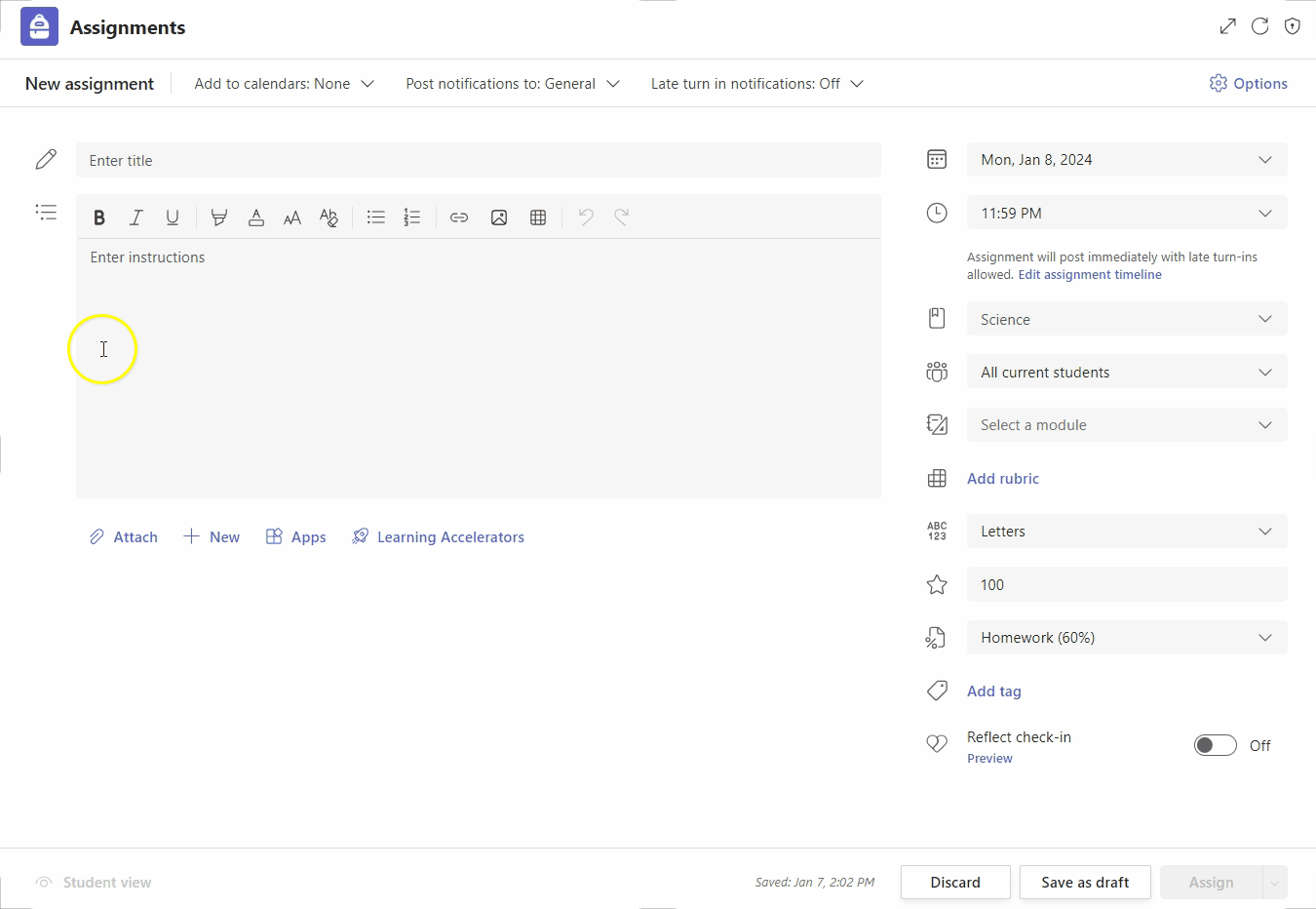
Task: Insert a bulleted list
Action: (376, 217)
